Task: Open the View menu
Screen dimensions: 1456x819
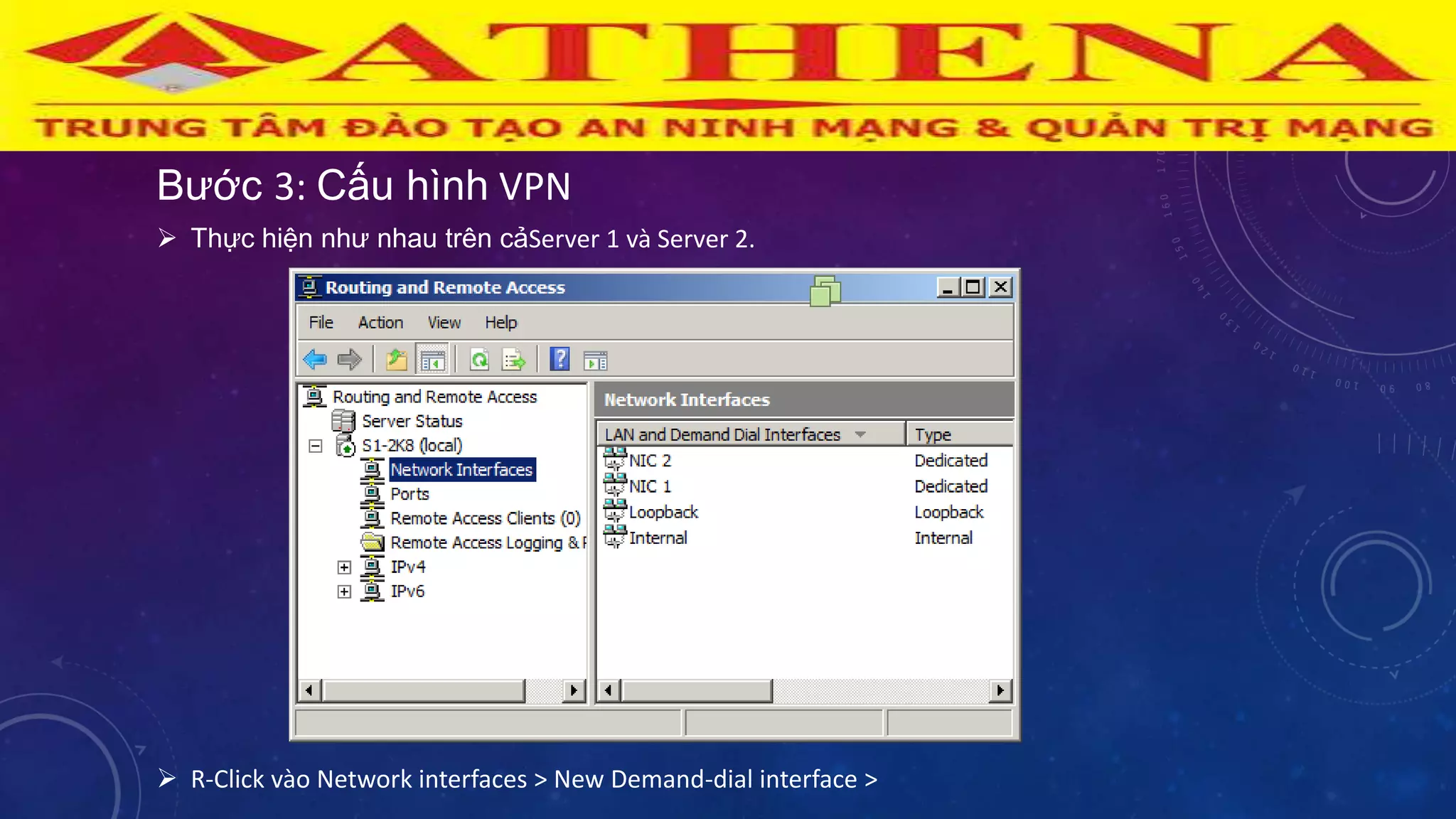Action: point(444,323)
